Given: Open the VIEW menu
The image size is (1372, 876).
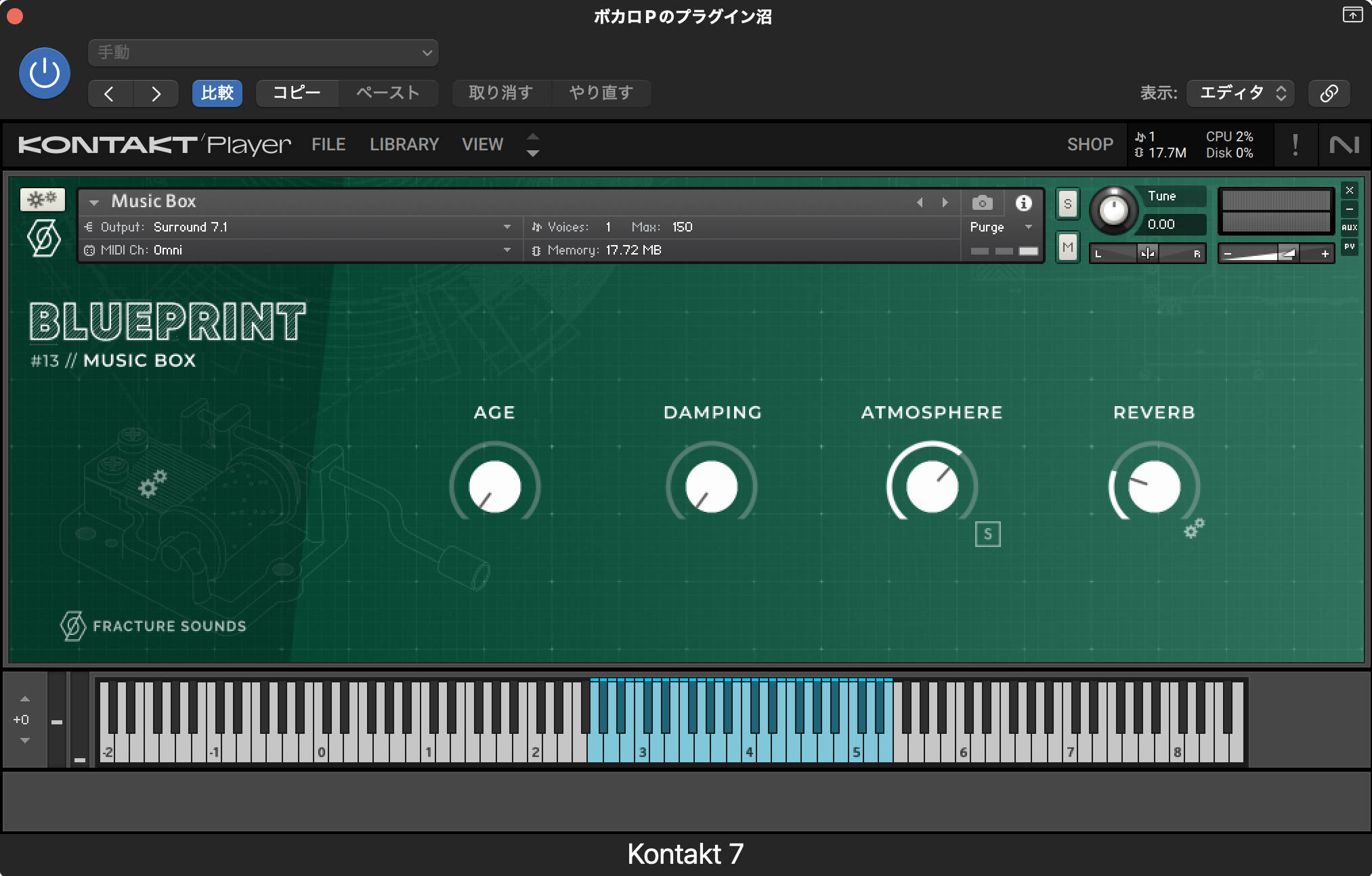Looking at the screenshot, I should click(482, 144).
